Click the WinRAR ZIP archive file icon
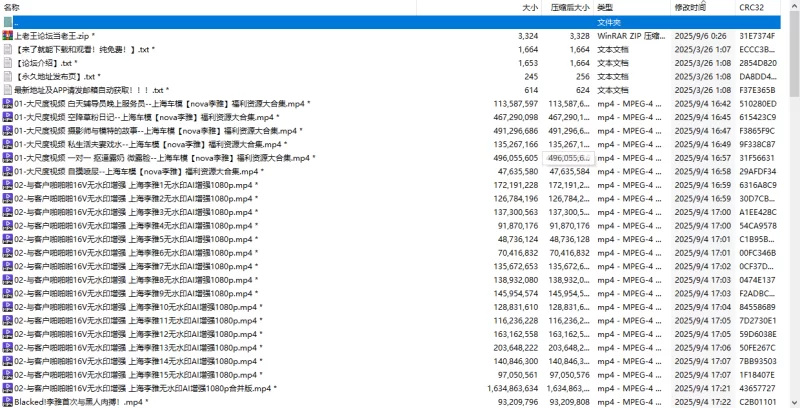The height and width of the screenshot is (408, 800). click(7, 36)
